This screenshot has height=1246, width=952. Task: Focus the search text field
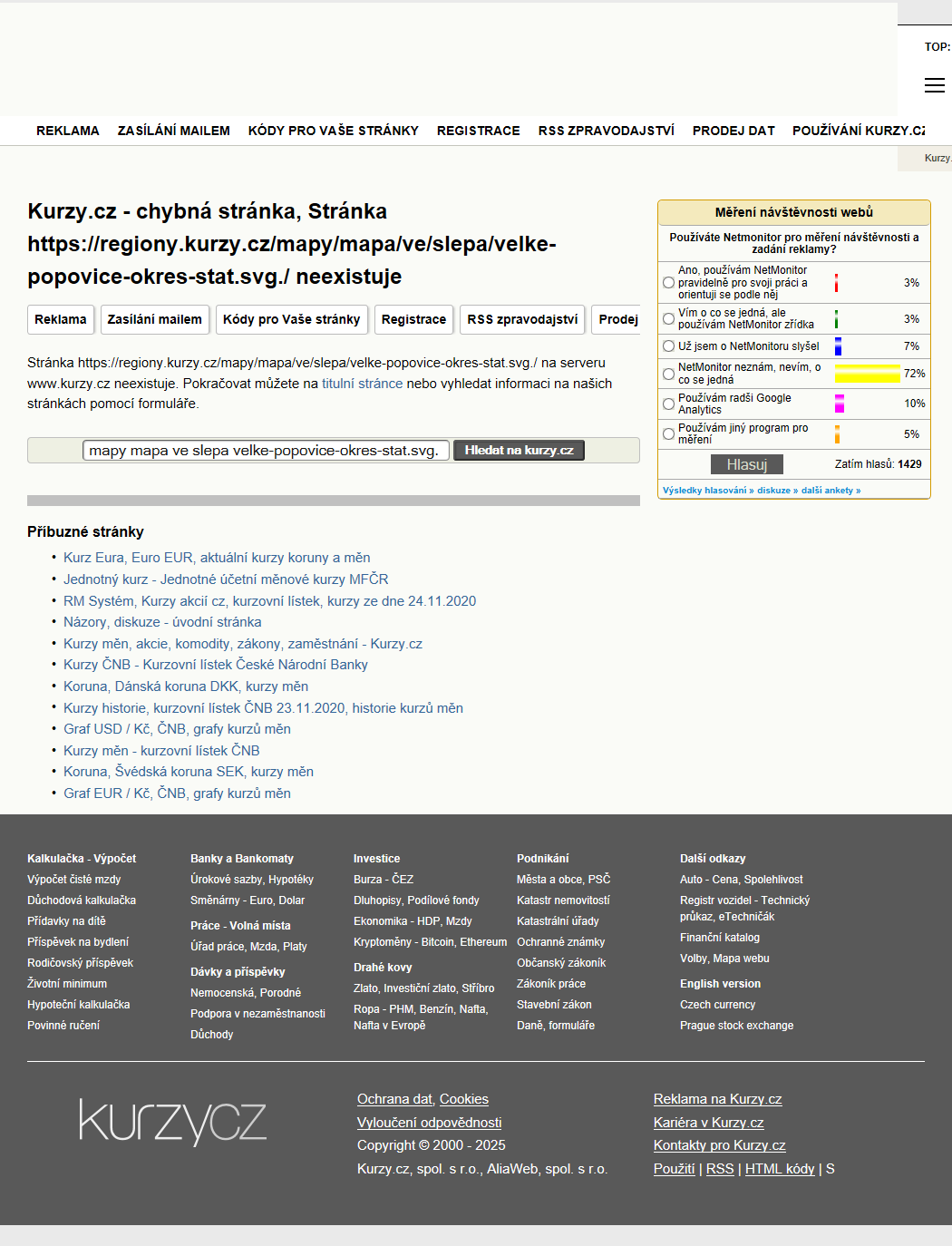coord(266,451)
